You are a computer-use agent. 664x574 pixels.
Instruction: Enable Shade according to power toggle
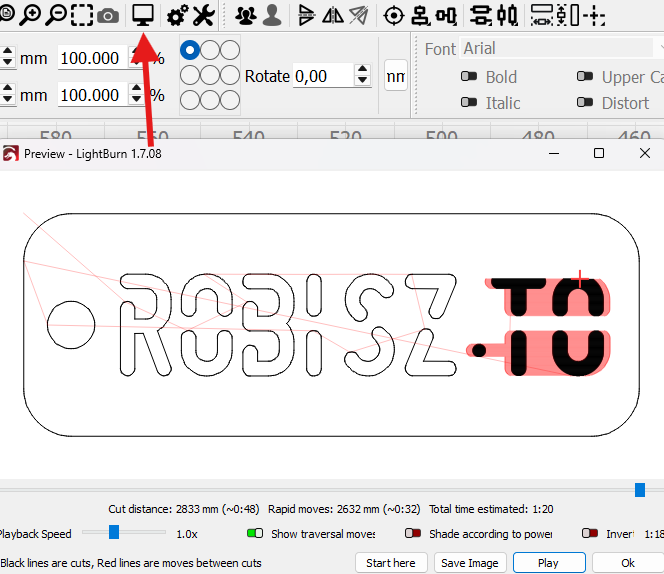(x=412, y=534)
